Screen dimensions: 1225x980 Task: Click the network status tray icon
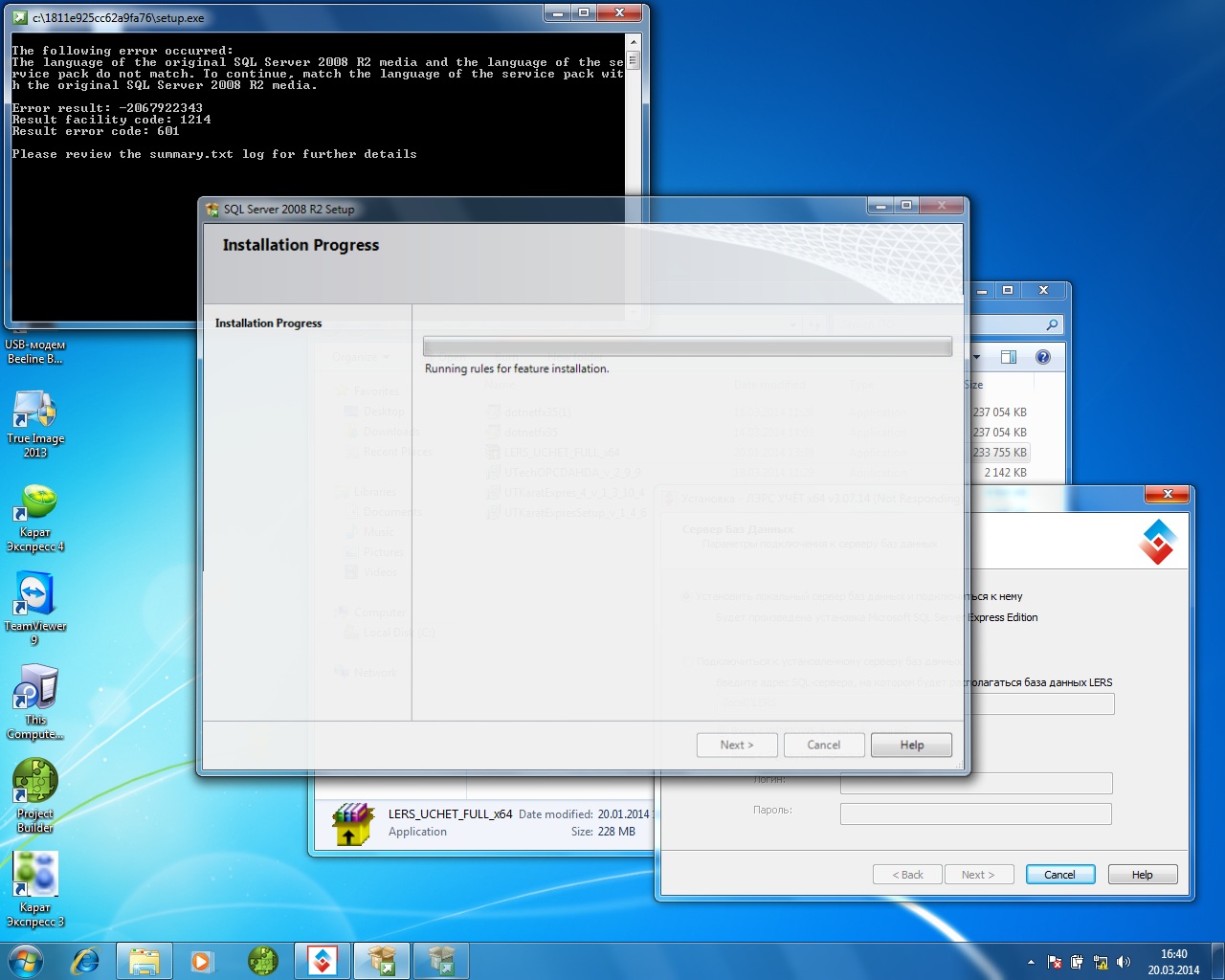pyautogui.click(x=1101, y=962)
